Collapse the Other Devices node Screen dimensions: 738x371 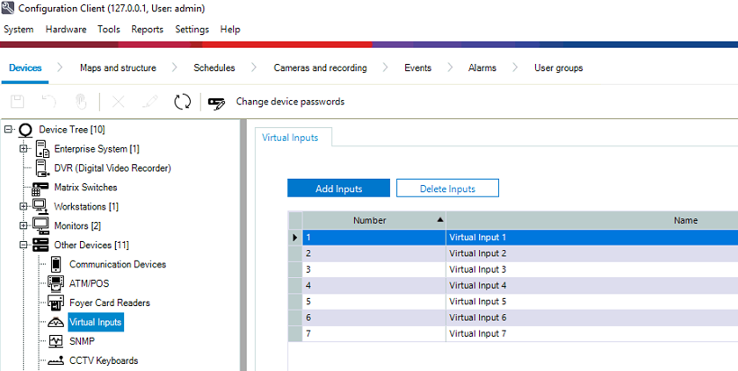click(23, 245)
